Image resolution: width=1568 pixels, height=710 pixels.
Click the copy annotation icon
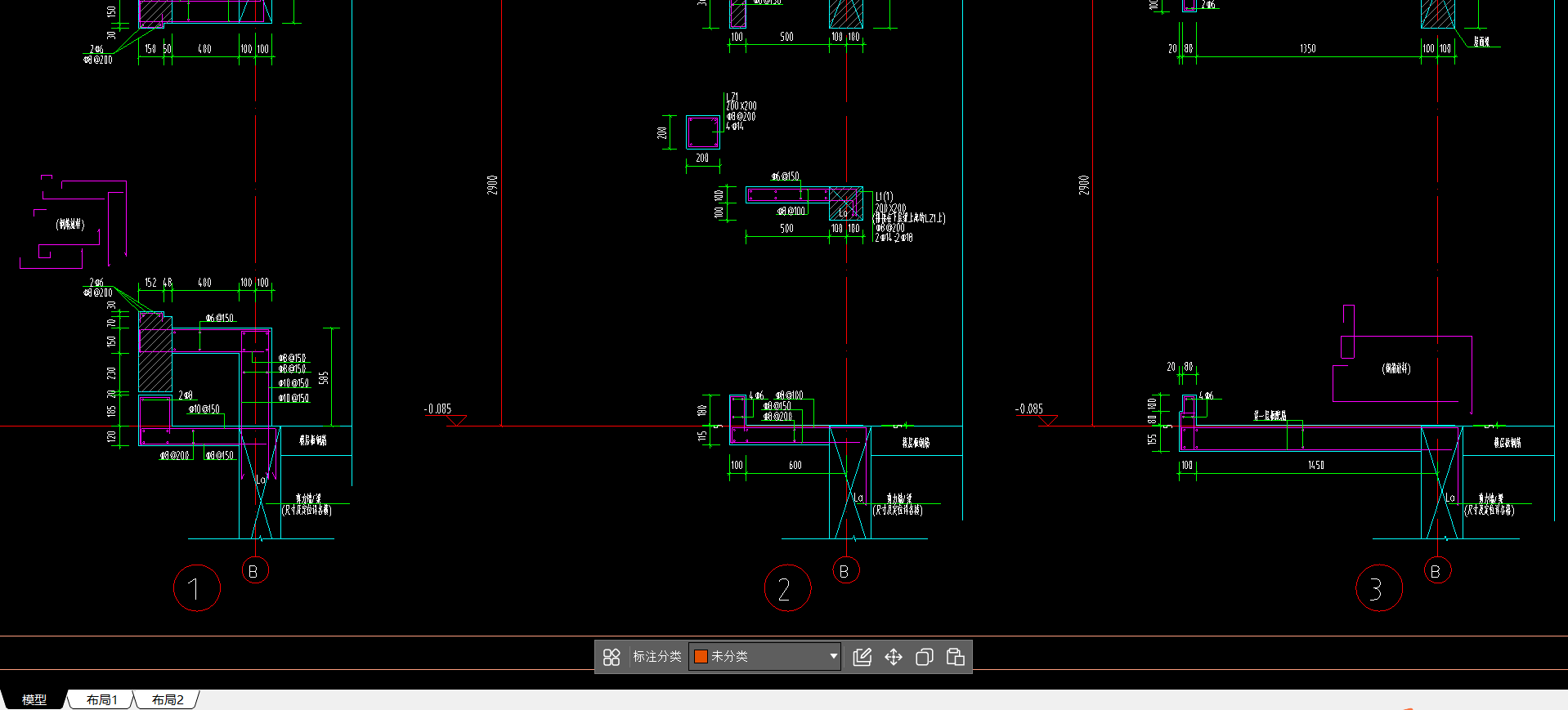point(925,657)
